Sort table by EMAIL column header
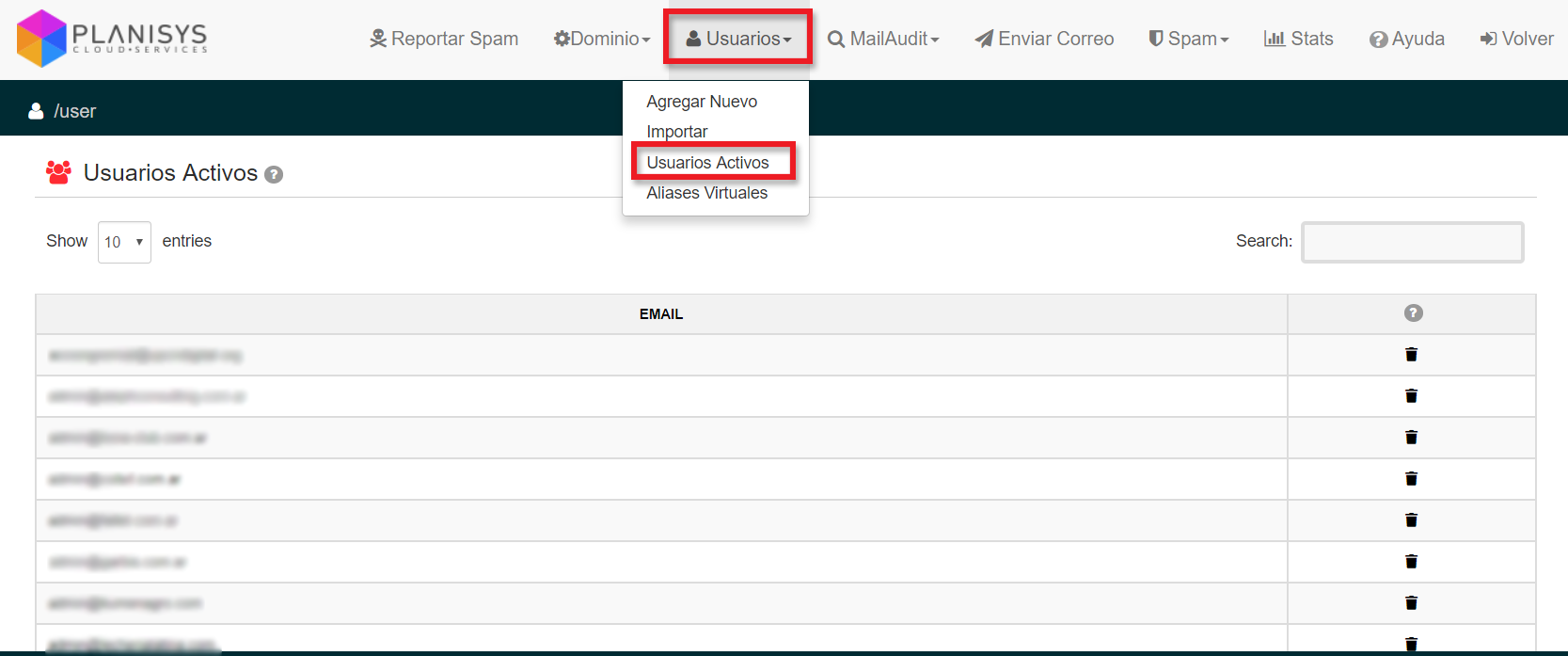This screenshot has width=1568, height=656. pyautogui.click(x=661, y=314)
